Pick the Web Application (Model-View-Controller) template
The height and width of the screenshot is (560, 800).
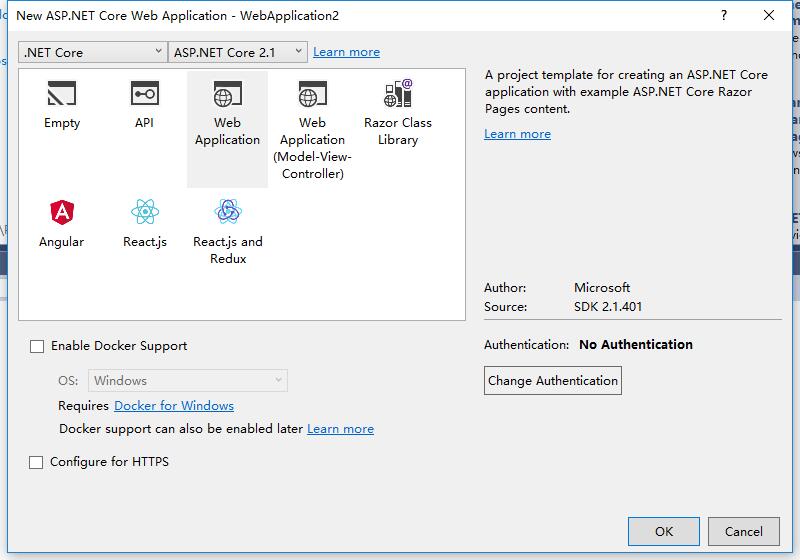tap(312, 96)
